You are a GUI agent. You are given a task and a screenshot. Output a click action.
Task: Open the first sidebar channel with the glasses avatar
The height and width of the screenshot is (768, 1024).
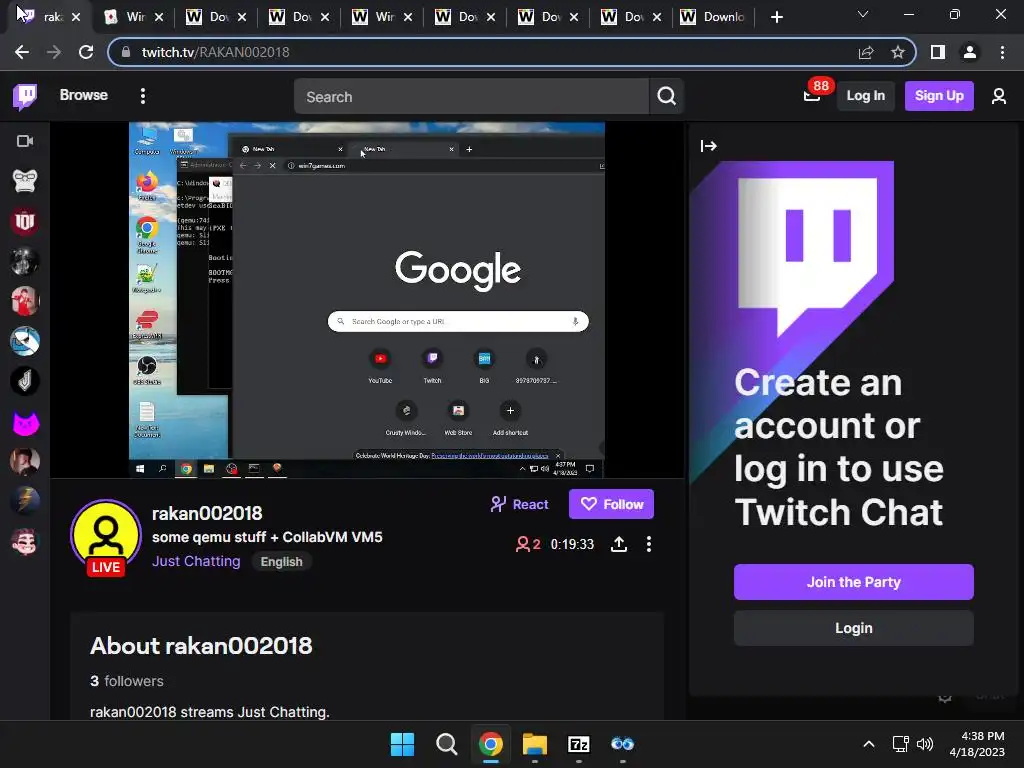click(25, 181)
